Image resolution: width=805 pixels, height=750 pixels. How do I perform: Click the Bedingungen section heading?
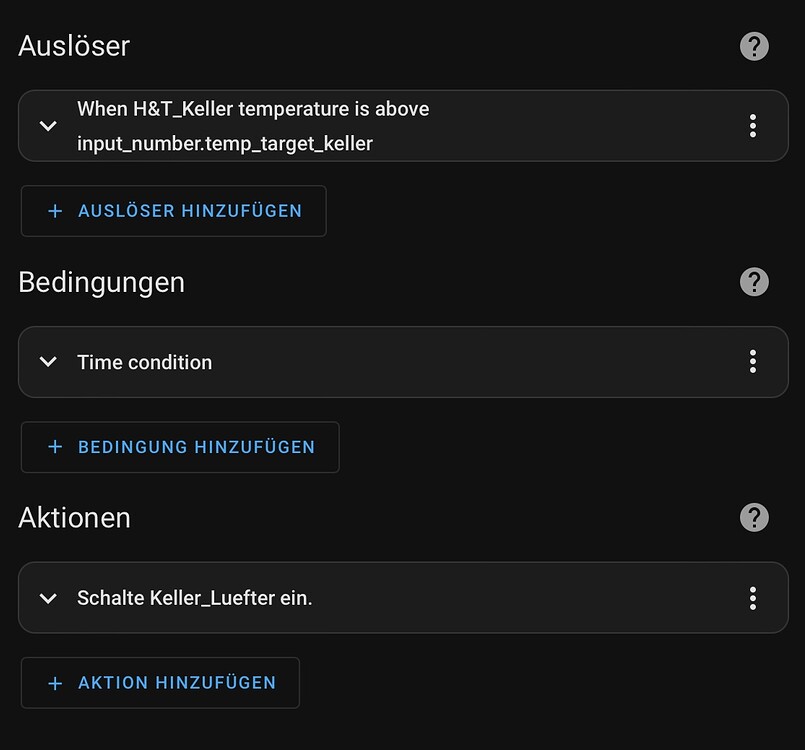(100, 282)
